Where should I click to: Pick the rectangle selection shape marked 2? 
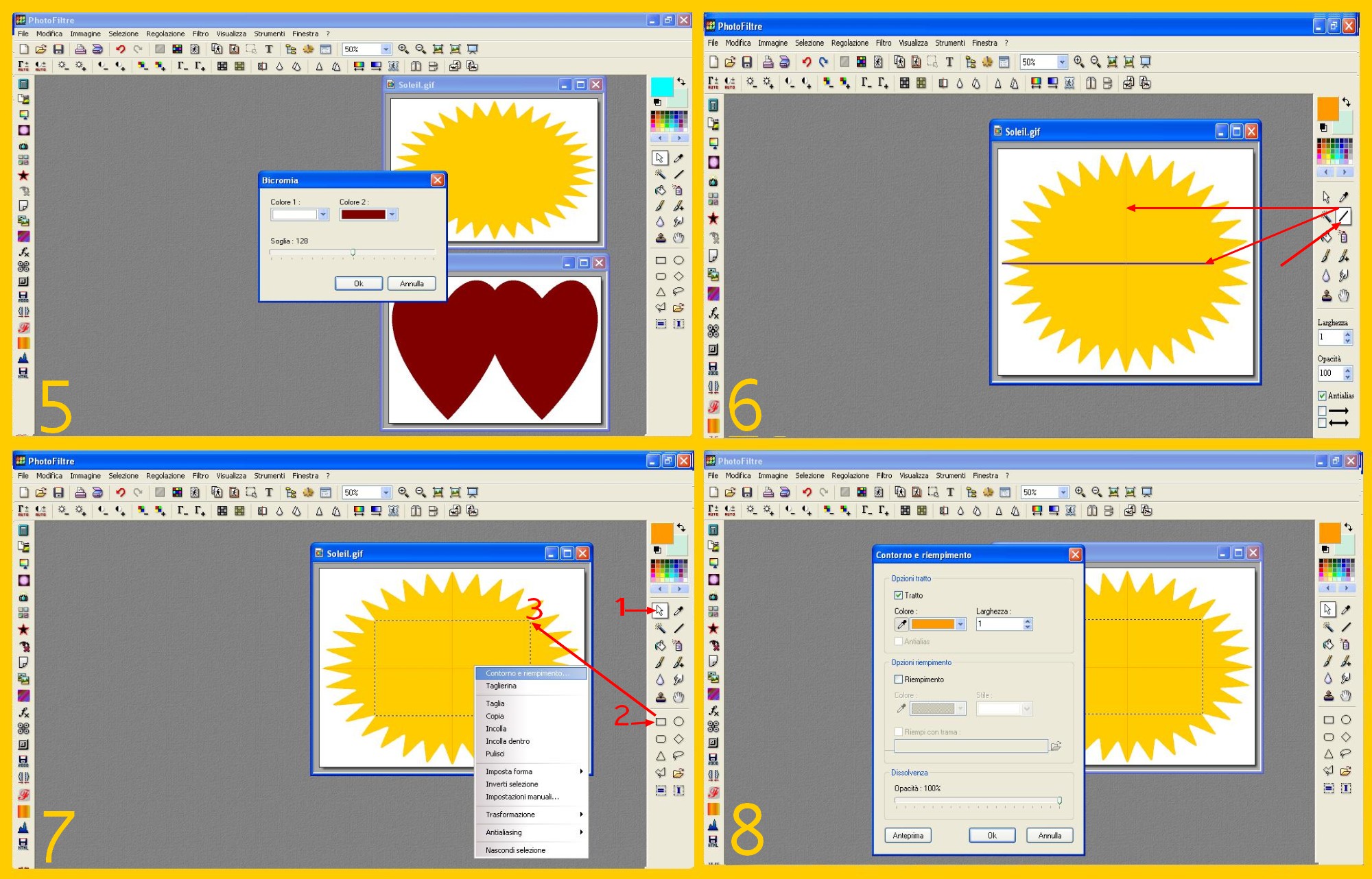661,721
